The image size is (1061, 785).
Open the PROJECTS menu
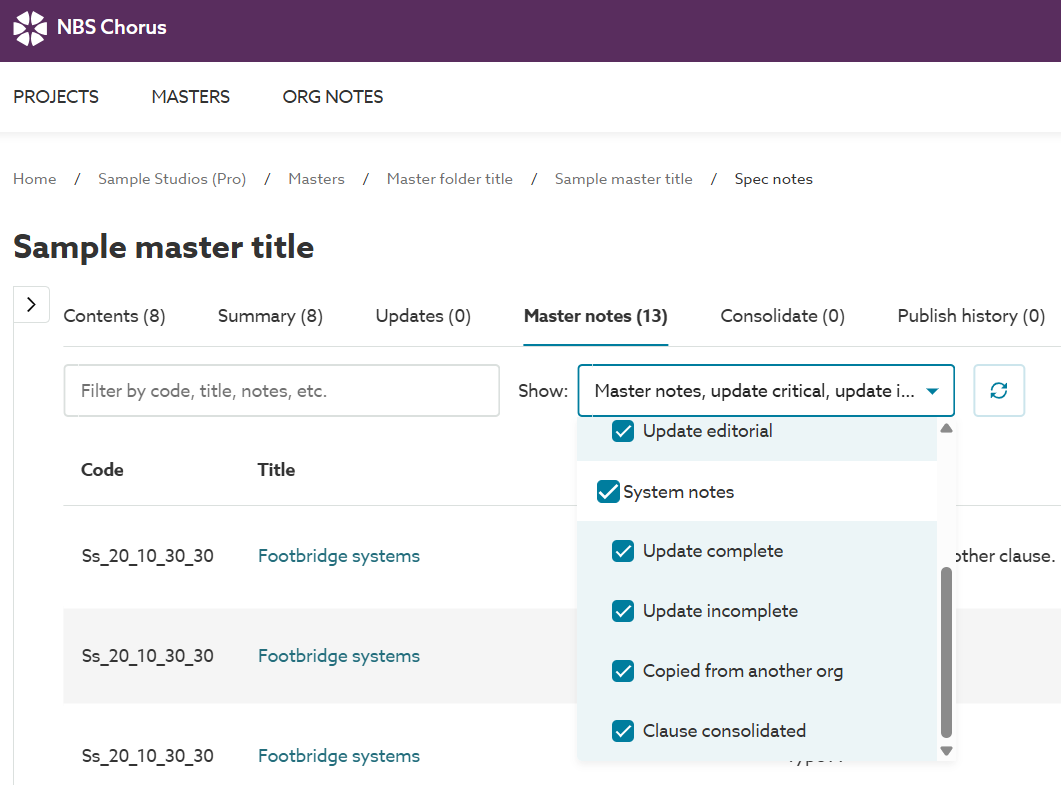coord(56,97)
